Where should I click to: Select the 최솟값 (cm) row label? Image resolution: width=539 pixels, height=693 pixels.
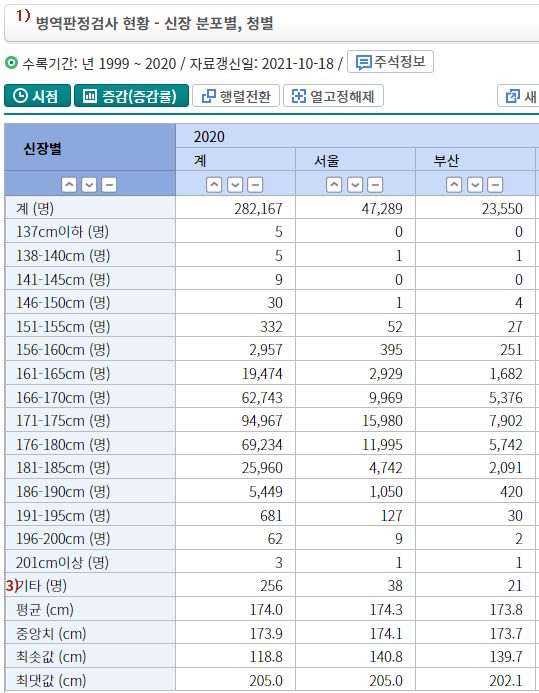[x=51, y=657]
